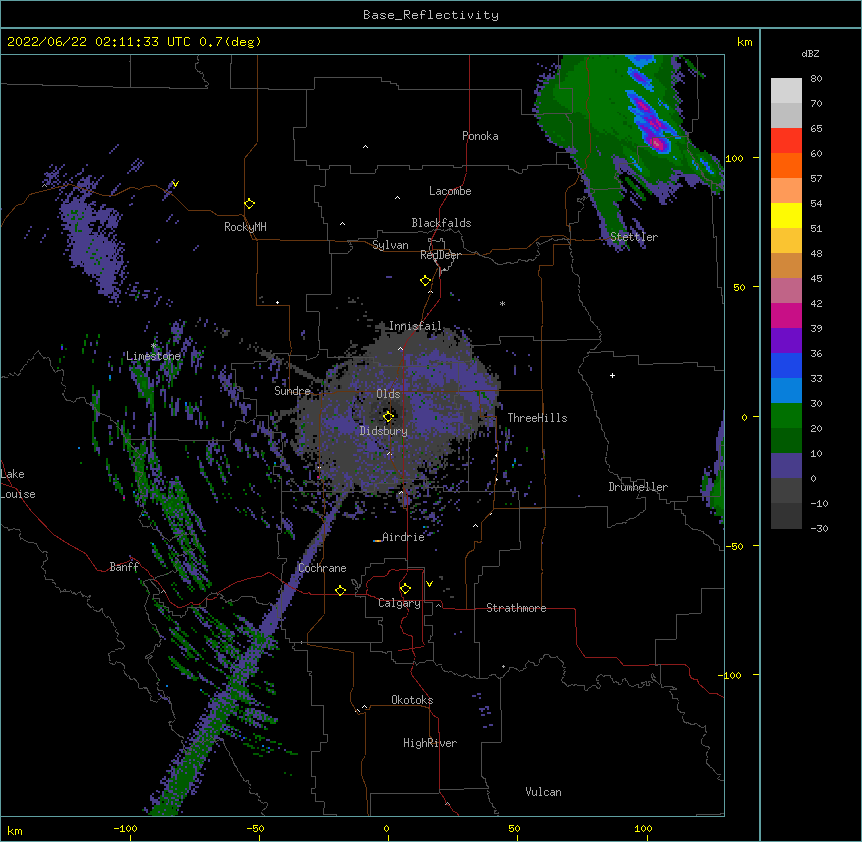Click the Ponoka city label
The width and height of the screenshot is (862, 842).
coord(480,136)
